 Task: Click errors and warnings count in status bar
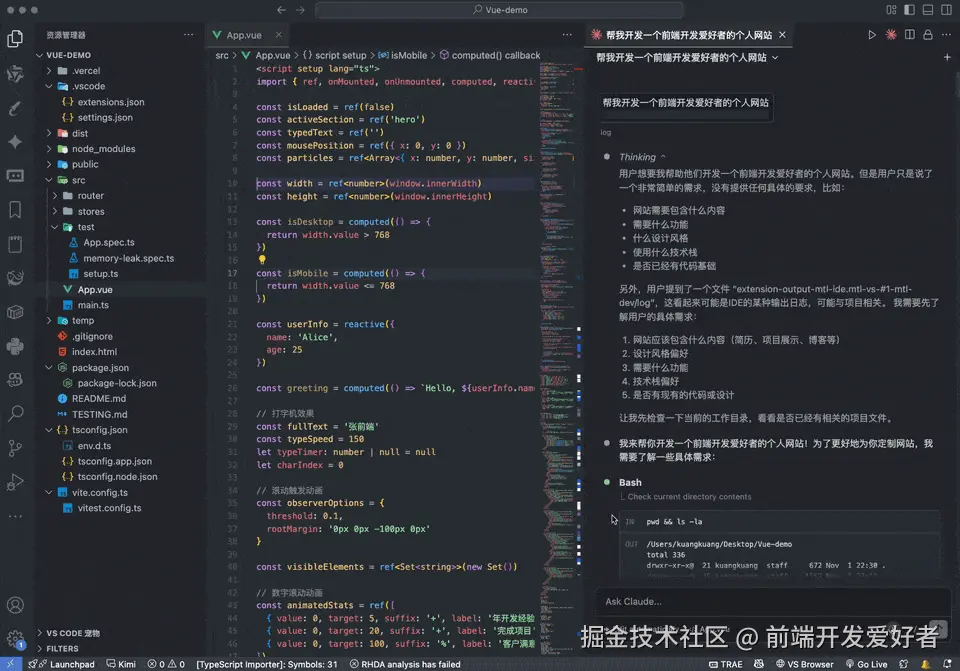[166, 664]
